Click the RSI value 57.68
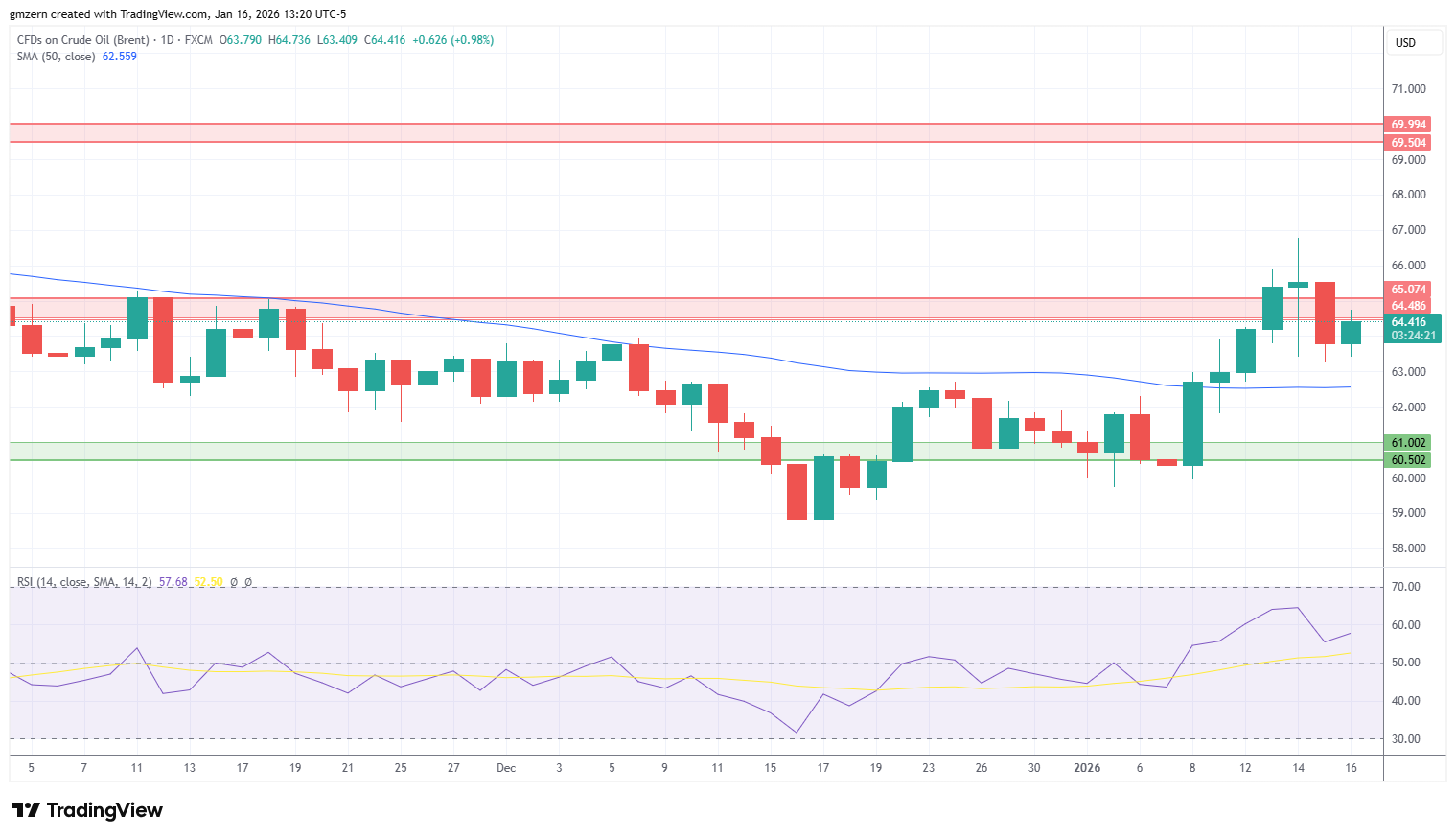 pyautogui.click(x=173, y=582)
